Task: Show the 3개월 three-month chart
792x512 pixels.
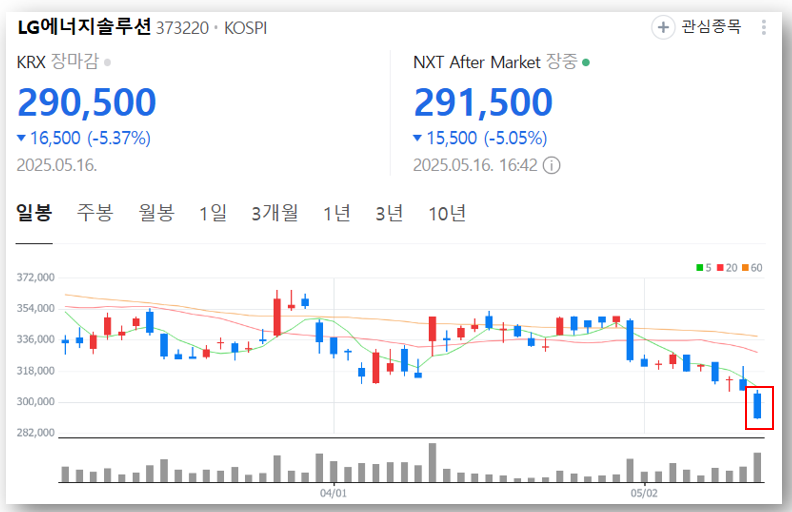Action: pyautogui.click(x=275, y=213)
